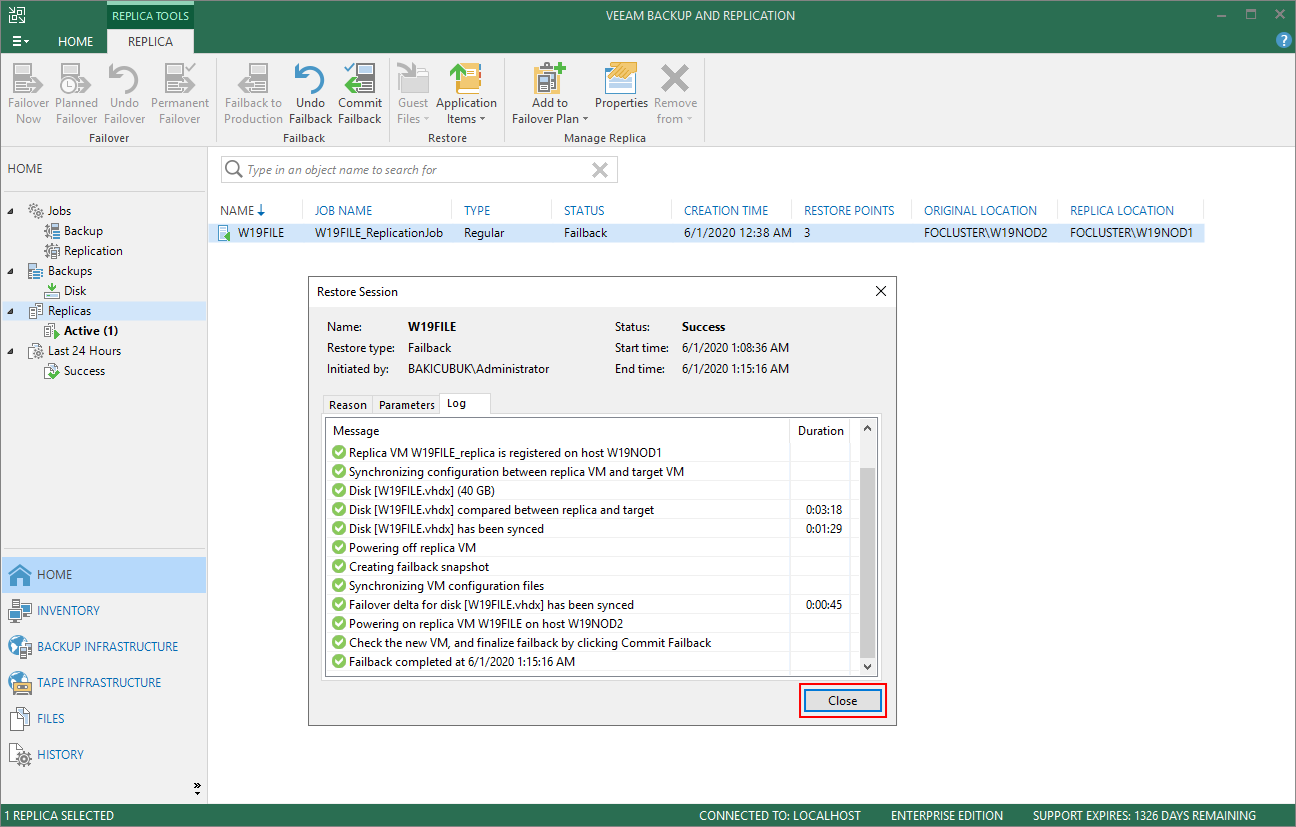This screenshot has width=1296, height=827.
Task: Click the log scrollbar up arrow
Action: click(x=866, y=430)
